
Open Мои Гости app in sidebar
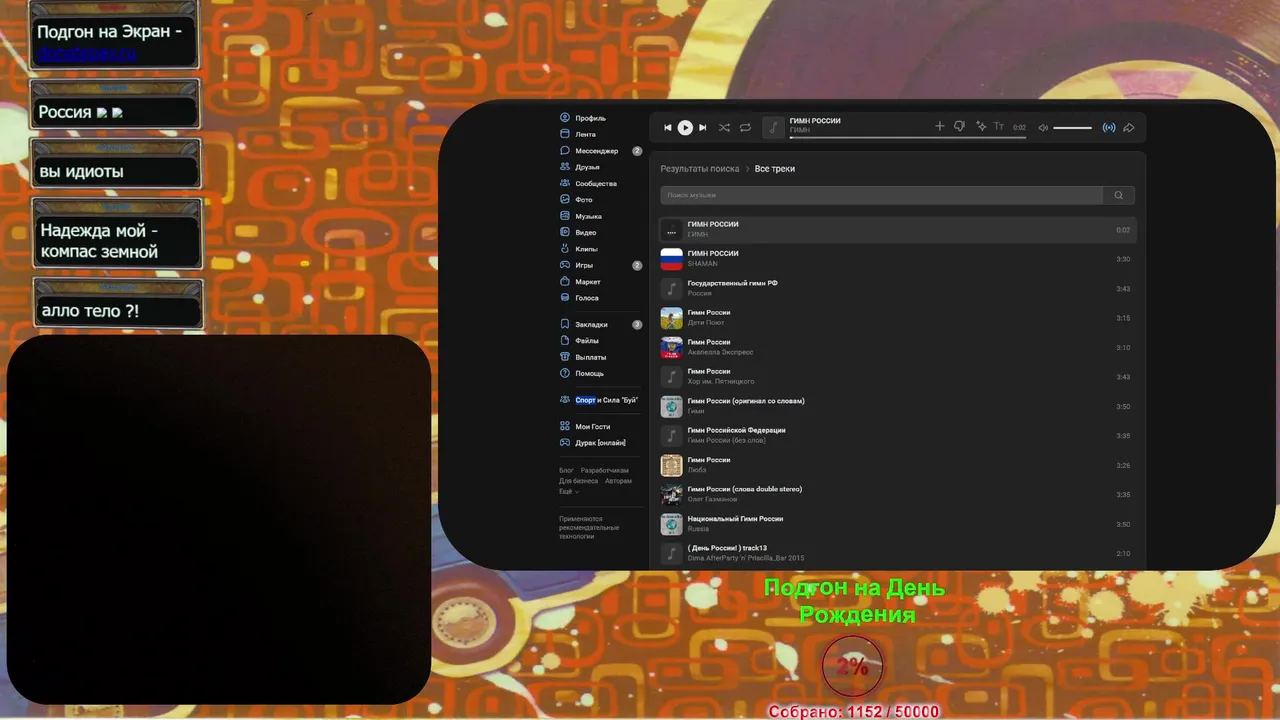(x=592, y=426)
